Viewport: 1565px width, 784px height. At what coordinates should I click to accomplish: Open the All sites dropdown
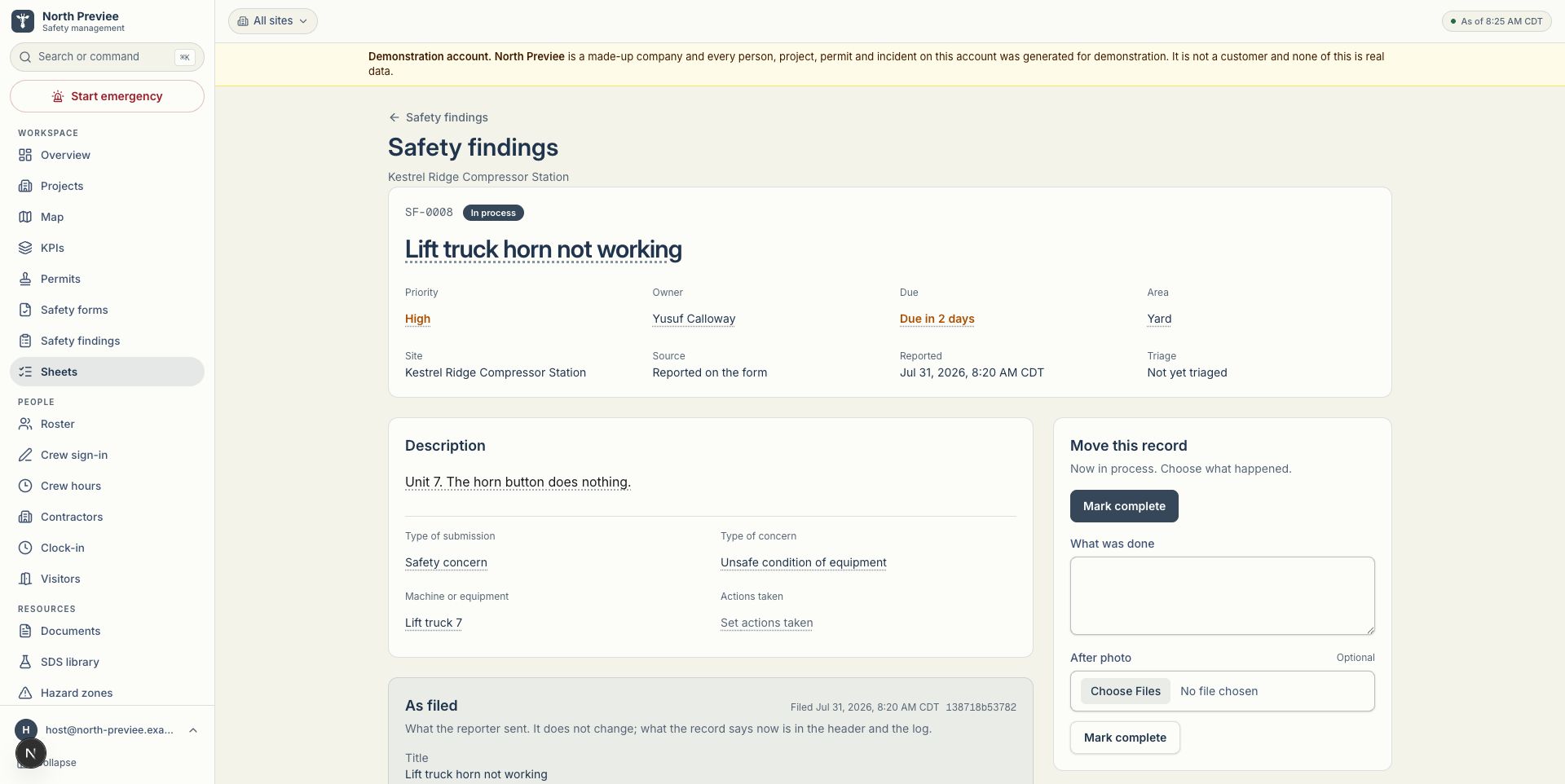click(273, 21)
